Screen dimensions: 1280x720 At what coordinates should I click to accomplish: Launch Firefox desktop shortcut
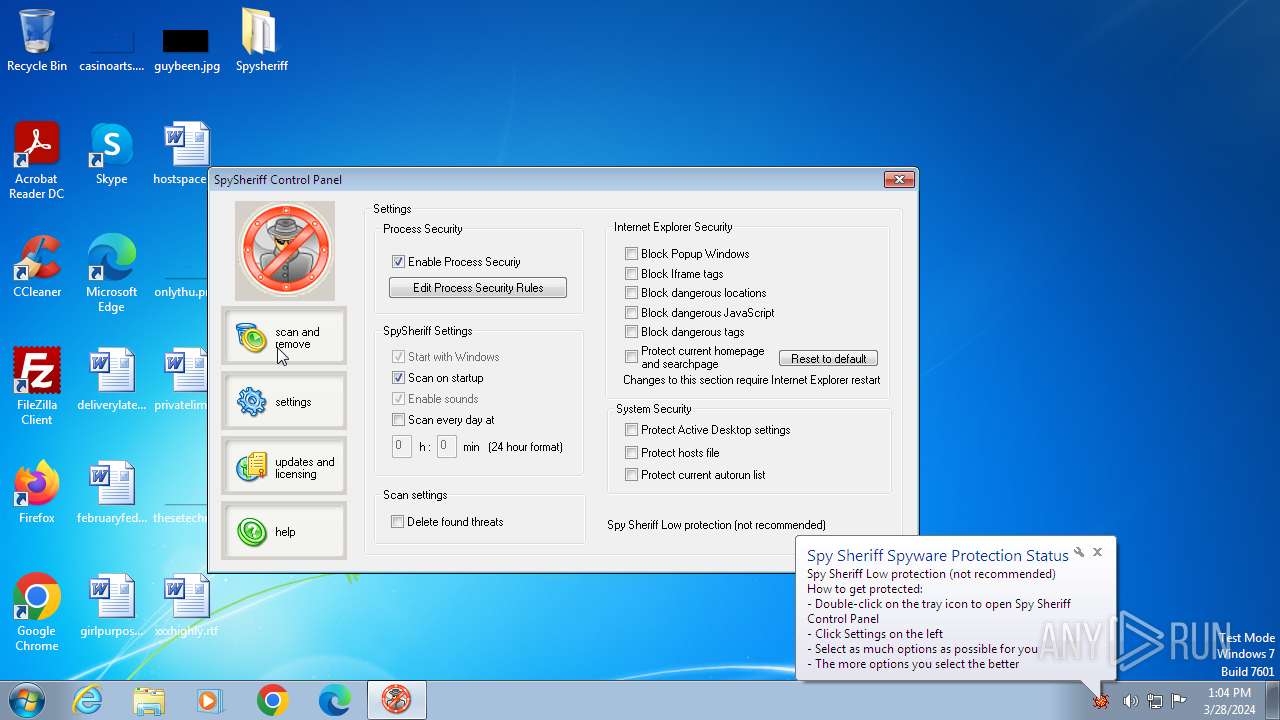(x=37, y=493)
